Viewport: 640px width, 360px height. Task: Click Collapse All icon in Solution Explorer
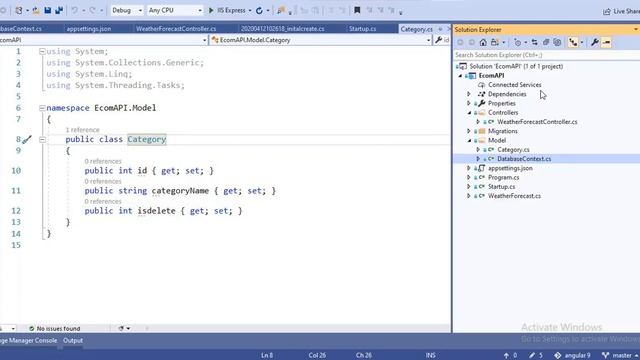click(546, 42)
